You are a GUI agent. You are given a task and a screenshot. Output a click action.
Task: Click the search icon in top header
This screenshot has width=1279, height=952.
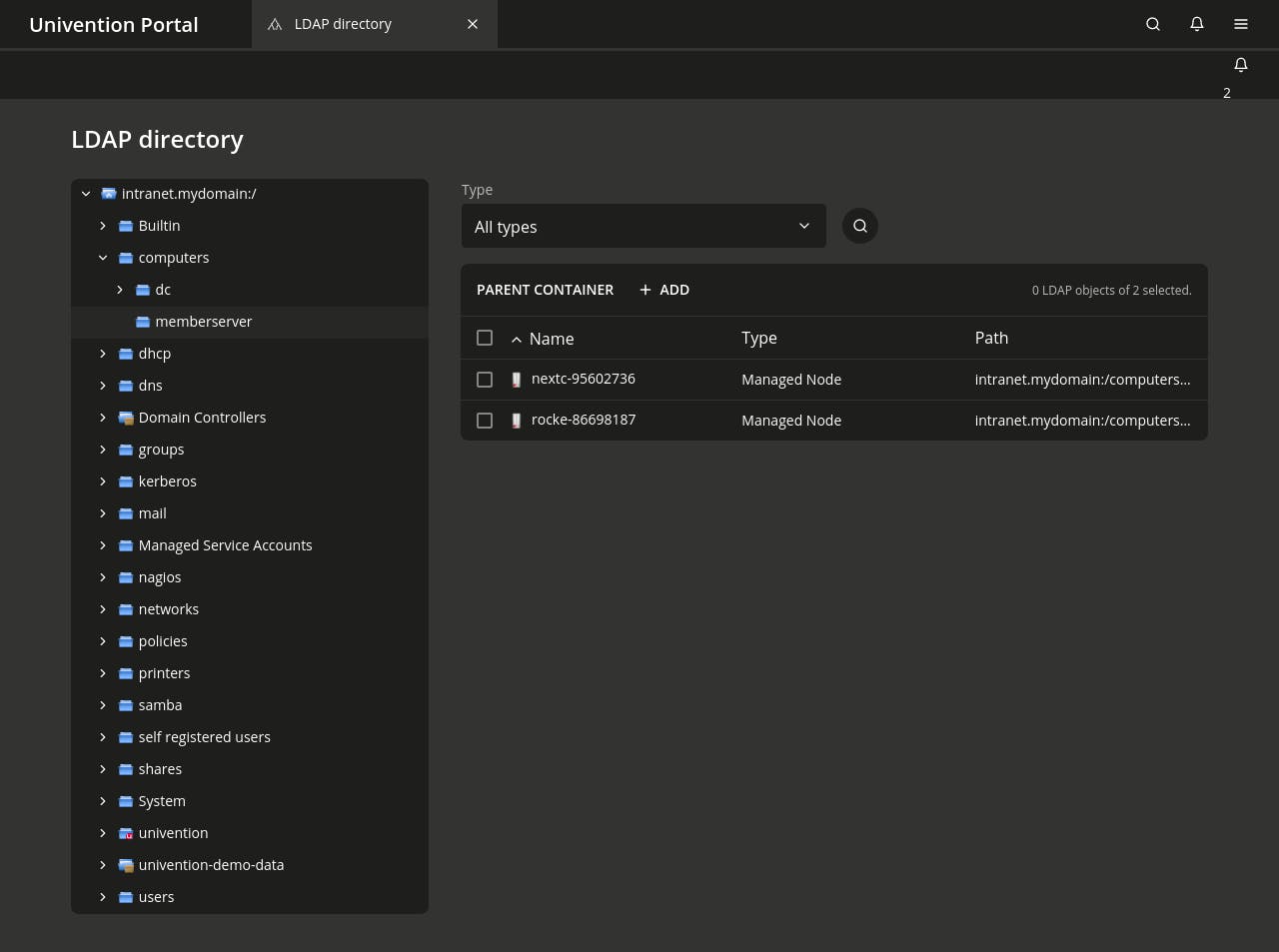click(x=1153, y=24)
